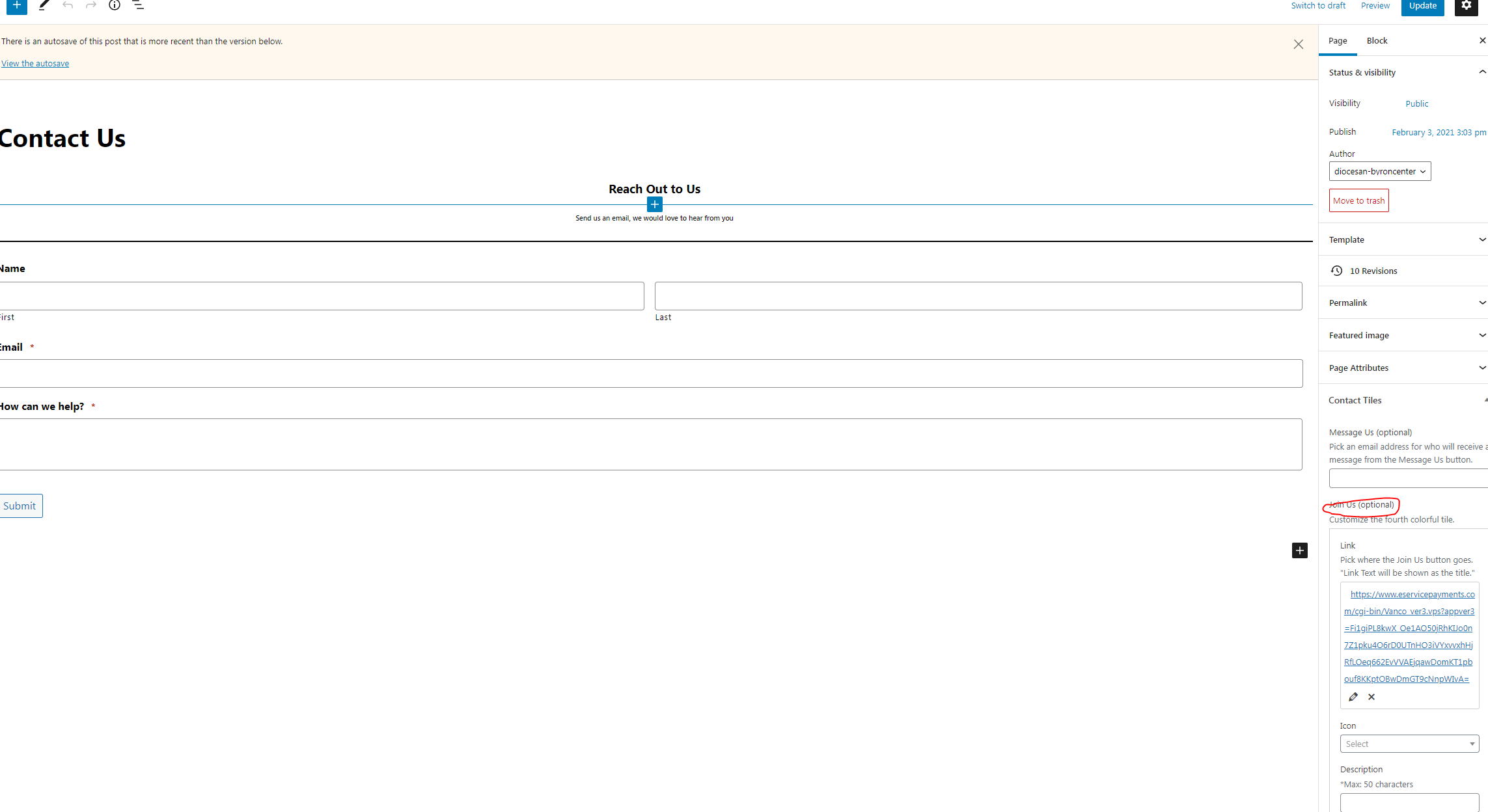
Task: Select the Page tab
Action: 1338,40
